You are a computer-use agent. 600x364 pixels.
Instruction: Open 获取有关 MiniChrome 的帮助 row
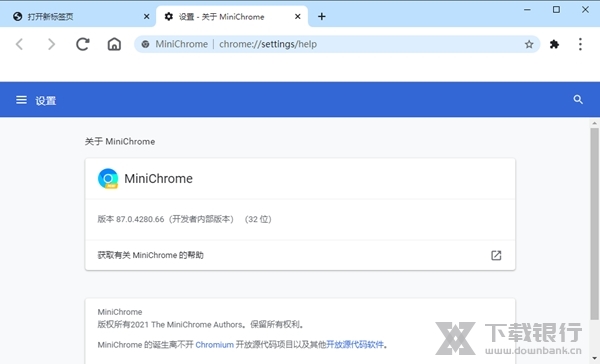[x=300, y=255]
